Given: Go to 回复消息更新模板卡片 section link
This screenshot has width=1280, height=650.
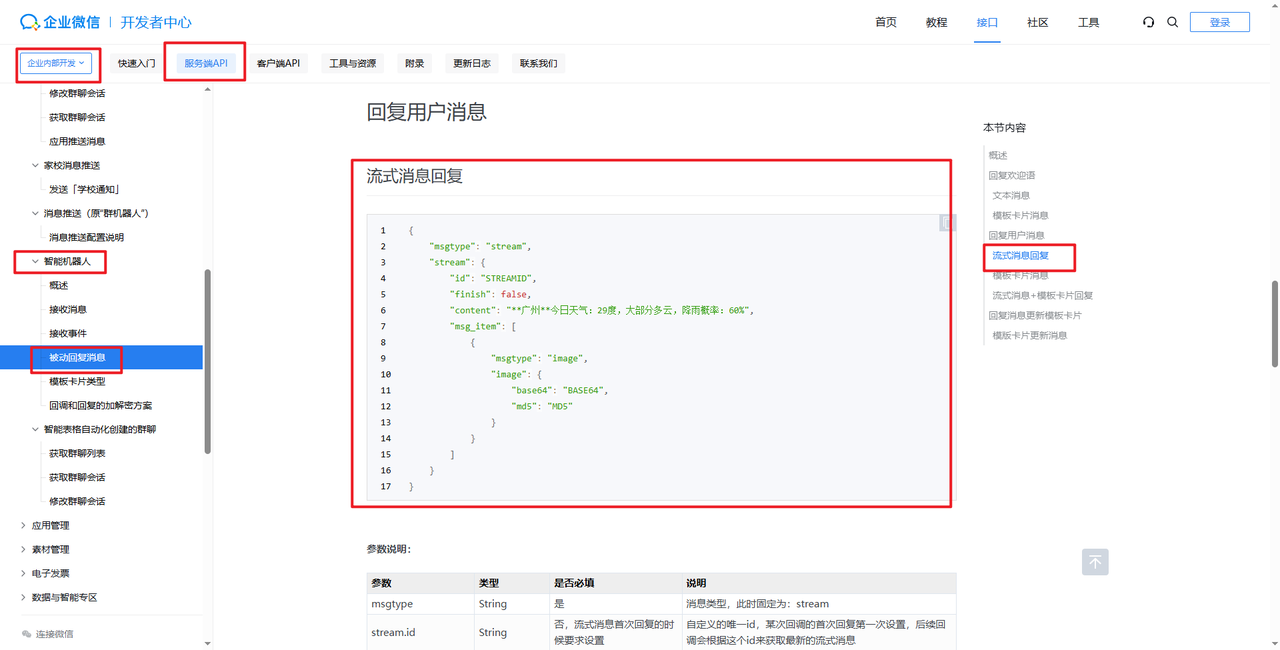Looking at the screenshot, I should click(x=1035, y=315).
